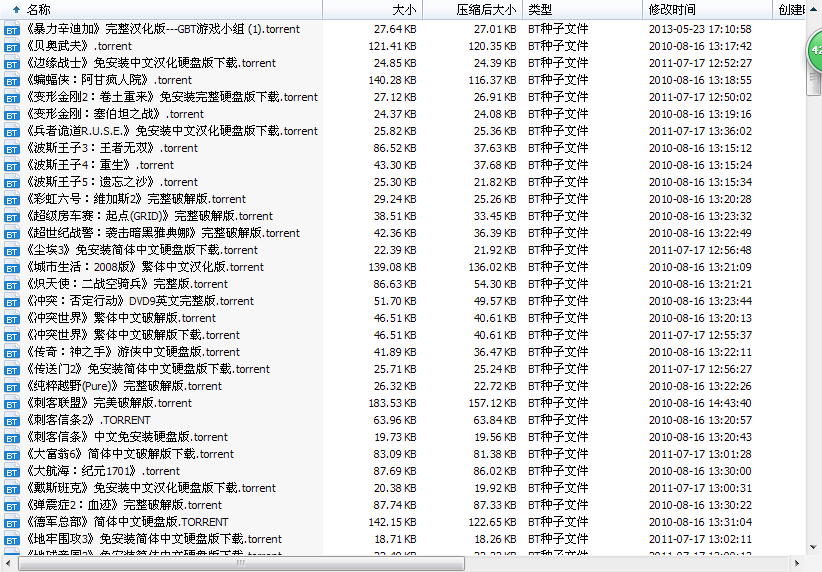Click the BT icon of 《刺客信条2》.TORRENT
Viewport: 822px width, 572px height.
tap(12, 420)
